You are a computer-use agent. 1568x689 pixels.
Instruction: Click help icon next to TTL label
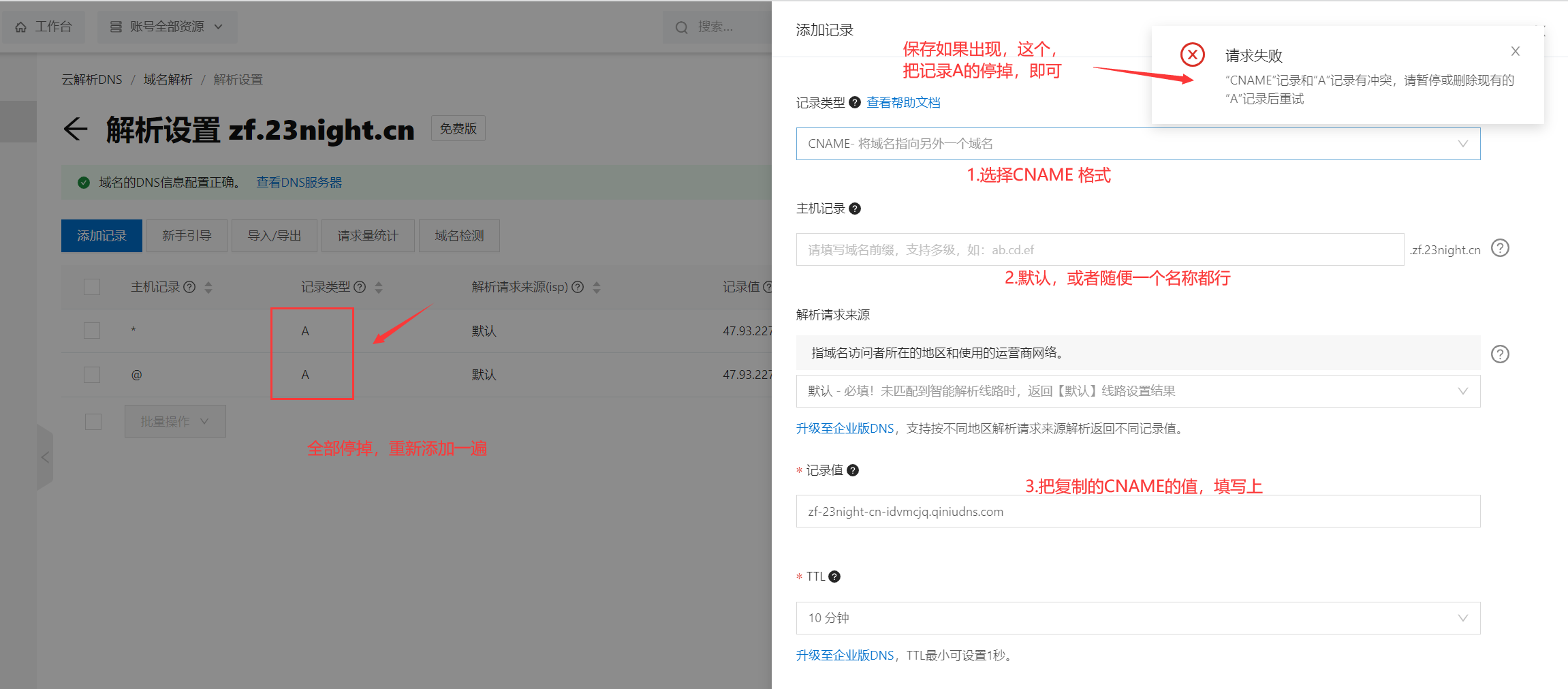(834, 577)
